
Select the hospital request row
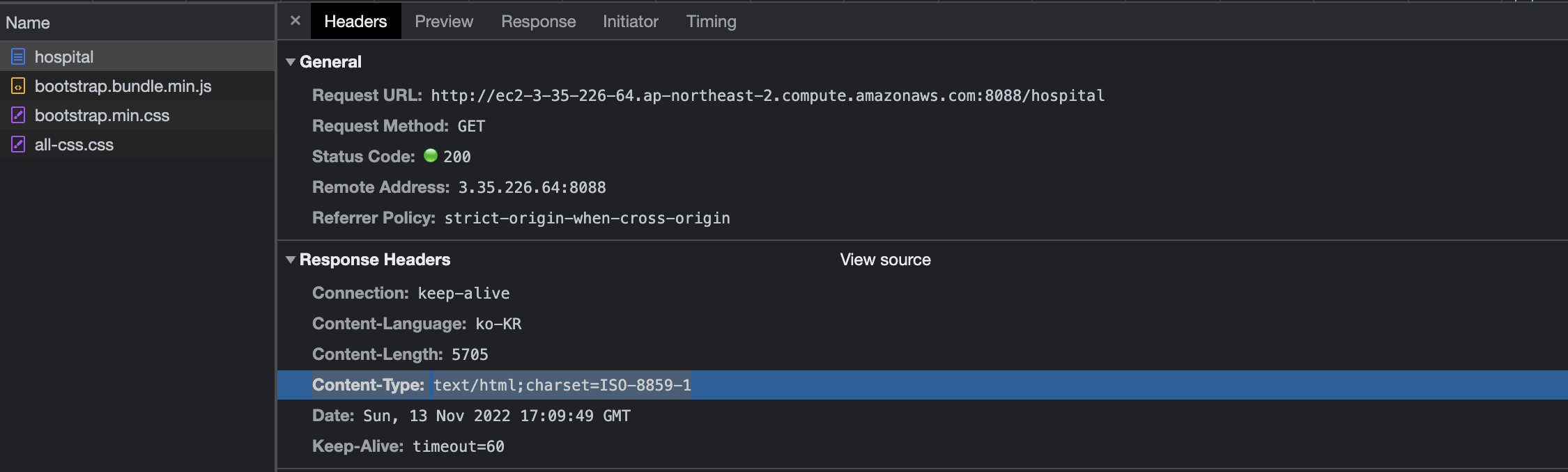137,56
